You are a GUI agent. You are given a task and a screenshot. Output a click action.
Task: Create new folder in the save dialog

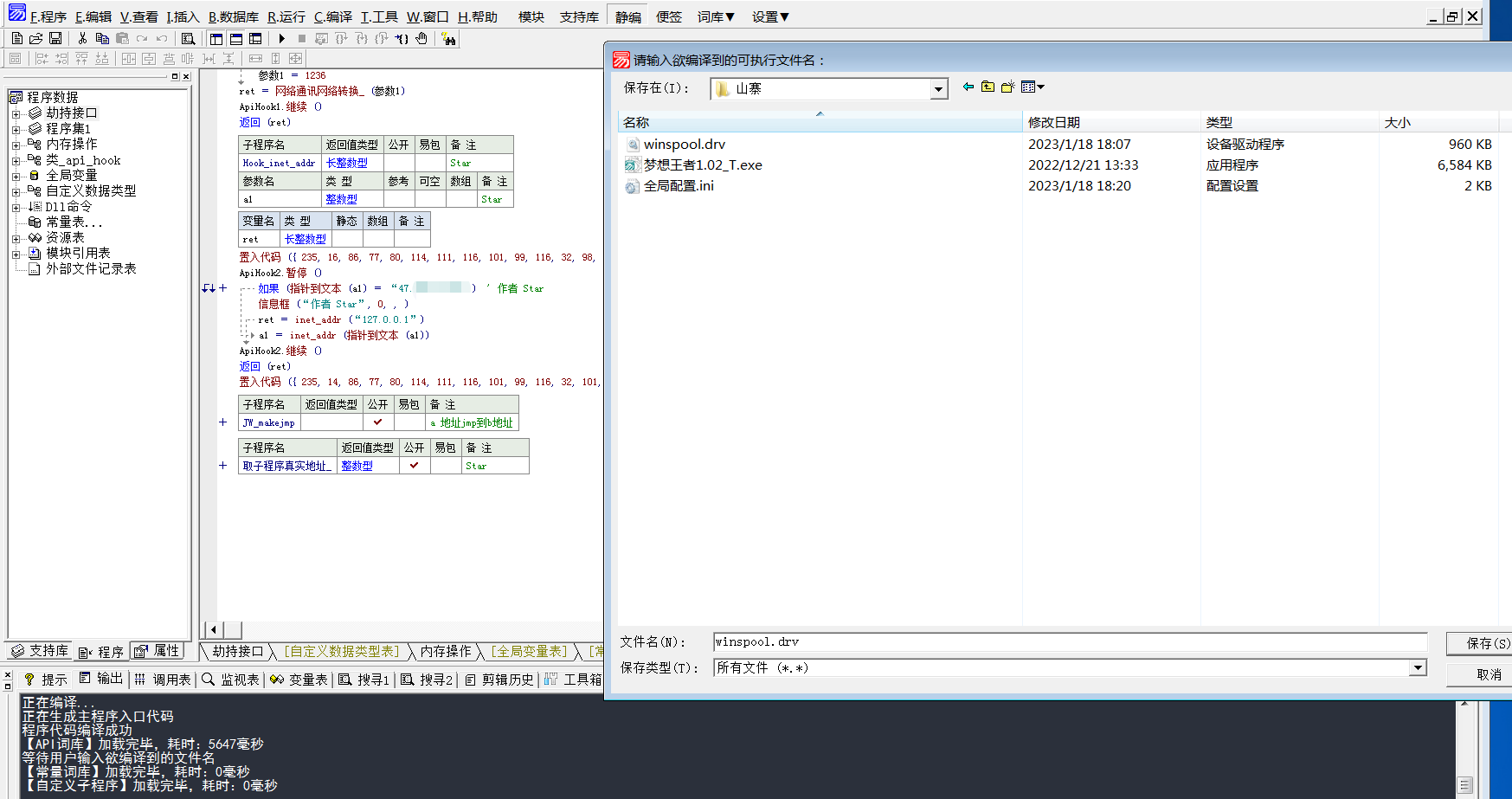1007,87
